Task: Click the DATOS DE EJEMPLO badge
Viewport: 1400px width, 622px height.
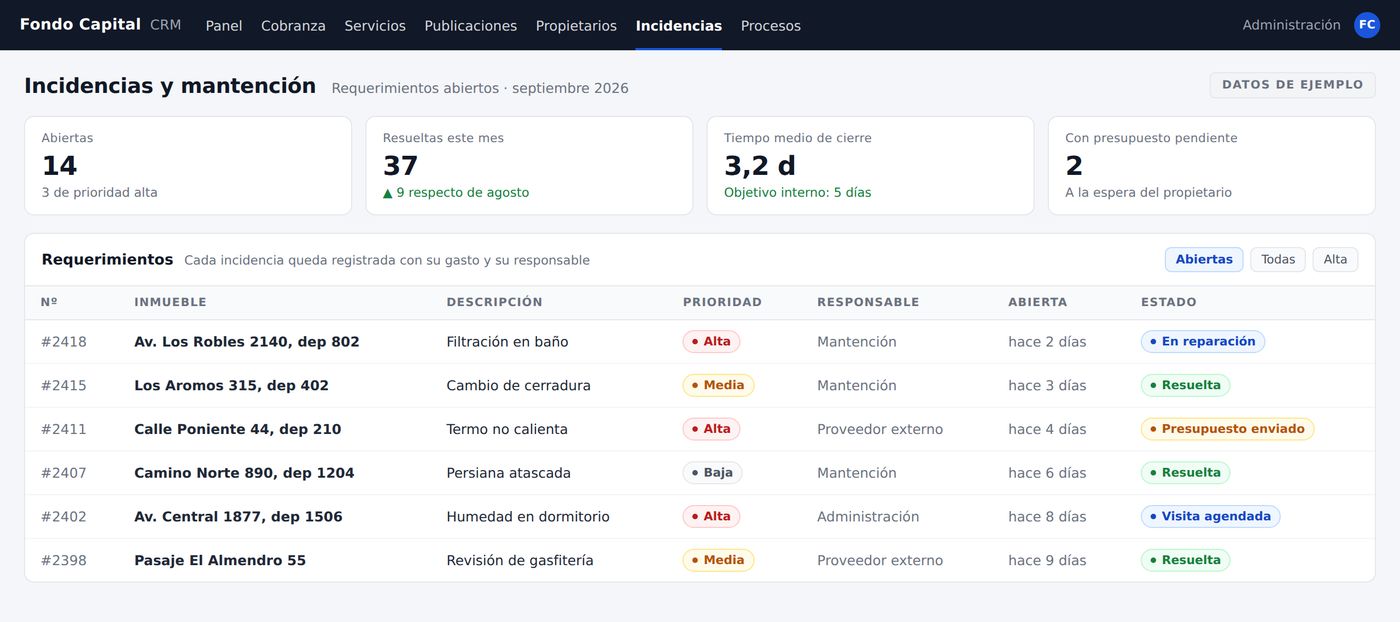Action: (1292, 85)
